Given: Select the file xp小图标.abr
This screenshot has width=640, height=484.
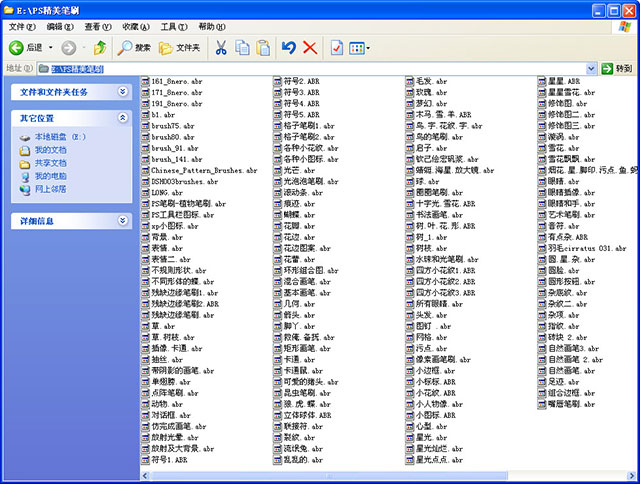Looking at the screenshot, I should (x=175, y=226).
